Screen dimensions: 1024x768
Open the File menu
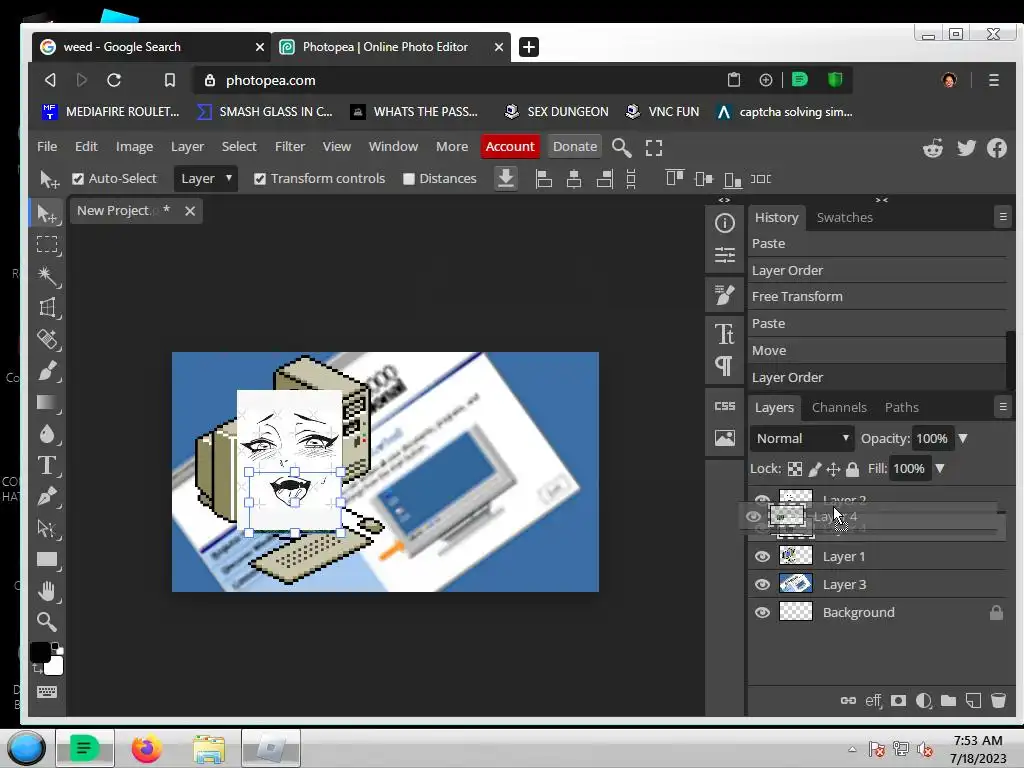tap(47, 147)
